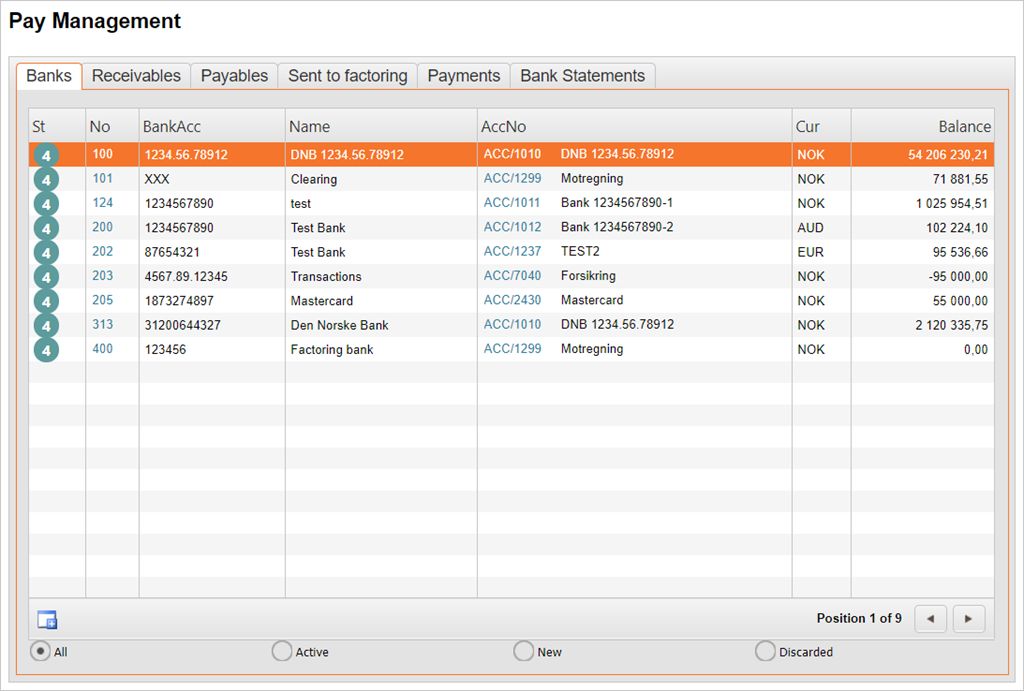Click the Name column header
Screen dimensions: 1024x691
click(x=310, y=127)
